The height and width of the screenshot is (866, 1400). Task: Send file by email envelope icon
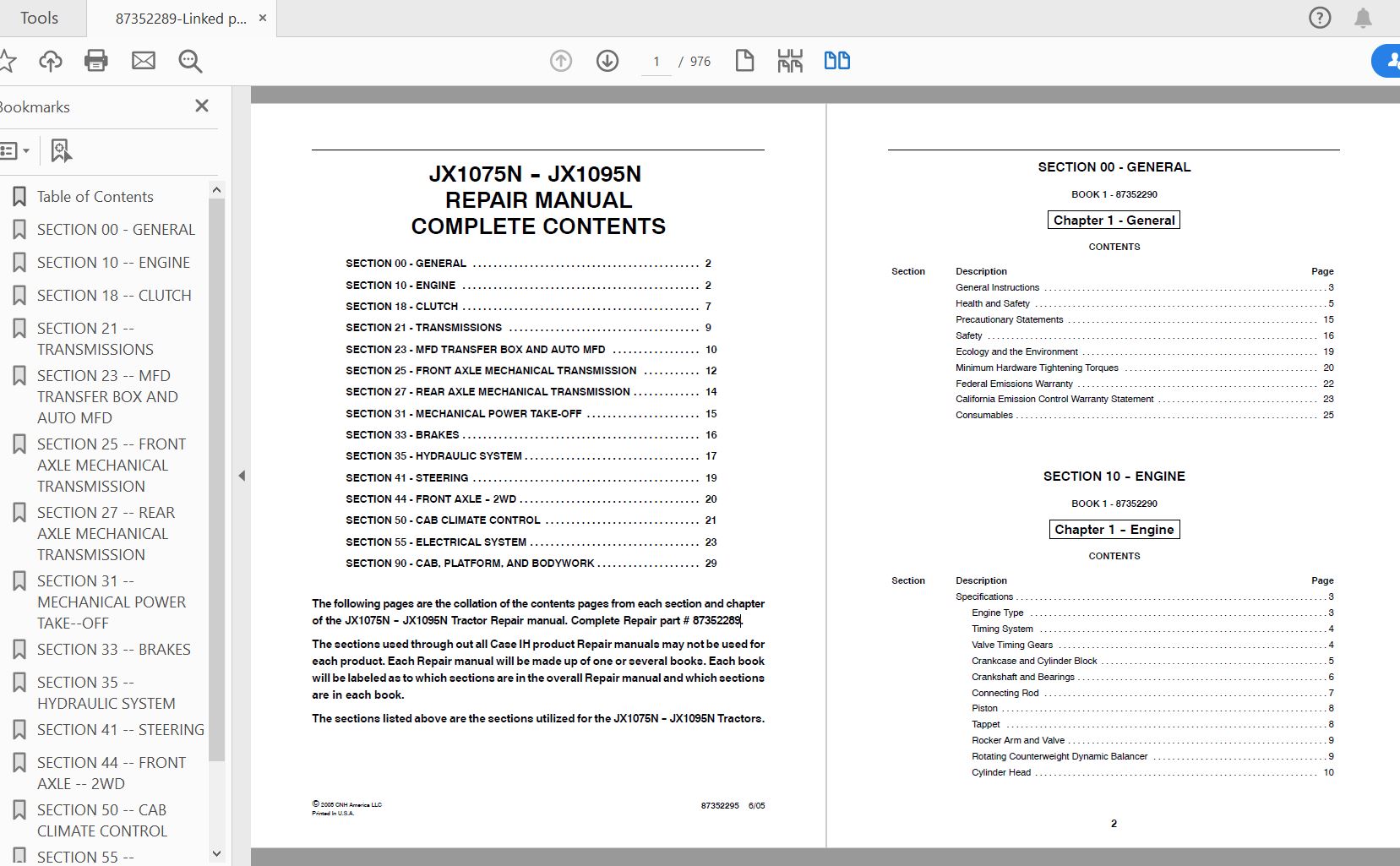point(144,61)
